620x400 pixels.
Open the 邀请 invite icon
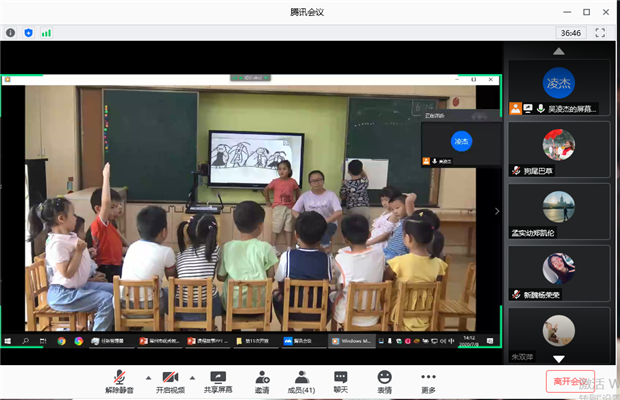262,381
